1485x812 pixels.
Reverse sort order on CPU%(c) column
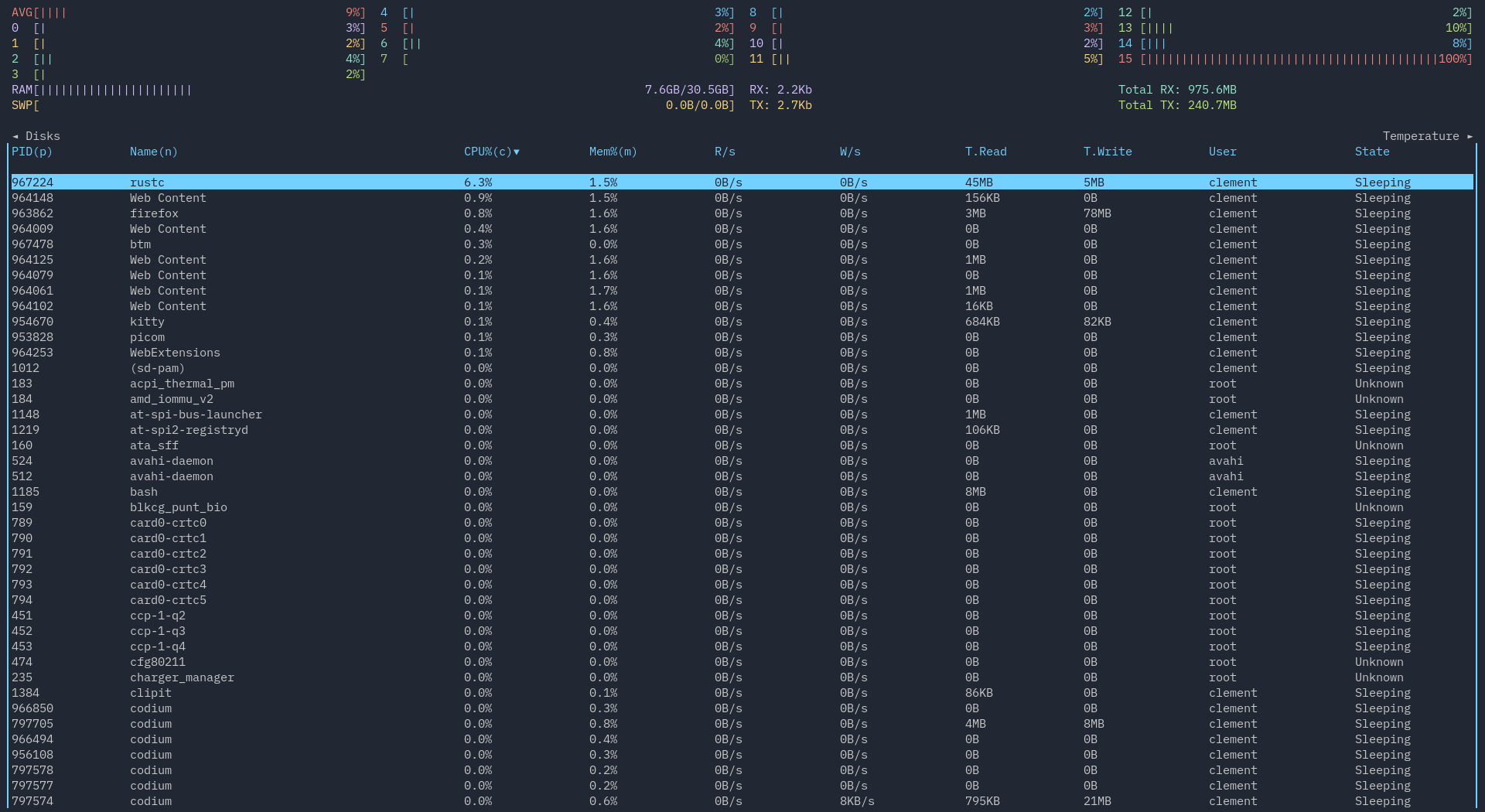pyautogui.click(x=489, y=152)
